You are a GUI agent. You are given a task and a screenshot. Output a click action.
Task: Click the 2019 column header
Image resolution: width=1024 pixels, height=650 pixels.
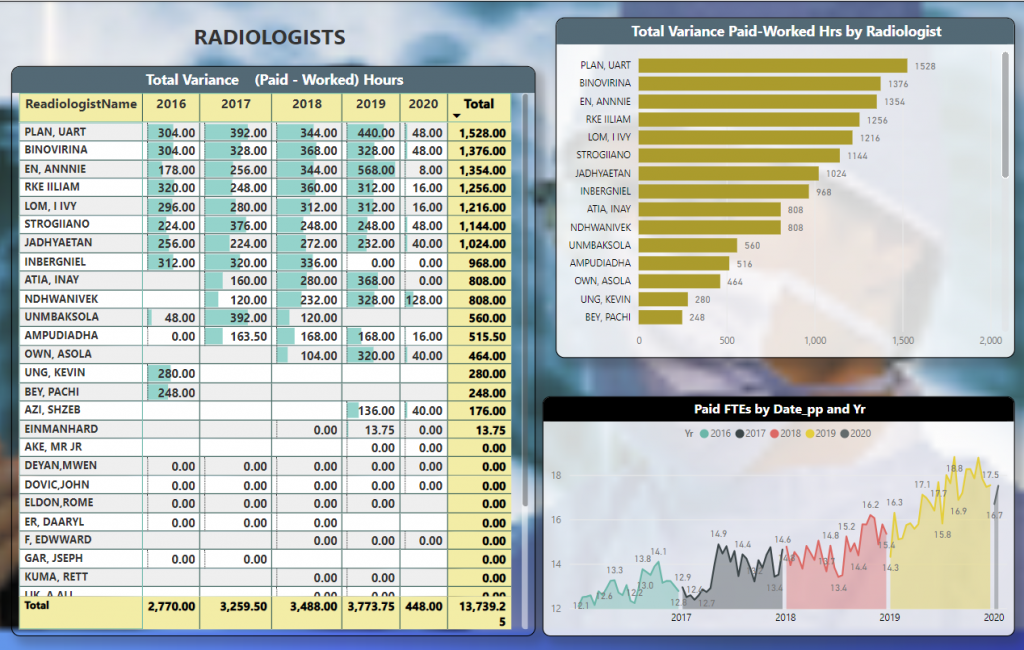pos(370,104)
